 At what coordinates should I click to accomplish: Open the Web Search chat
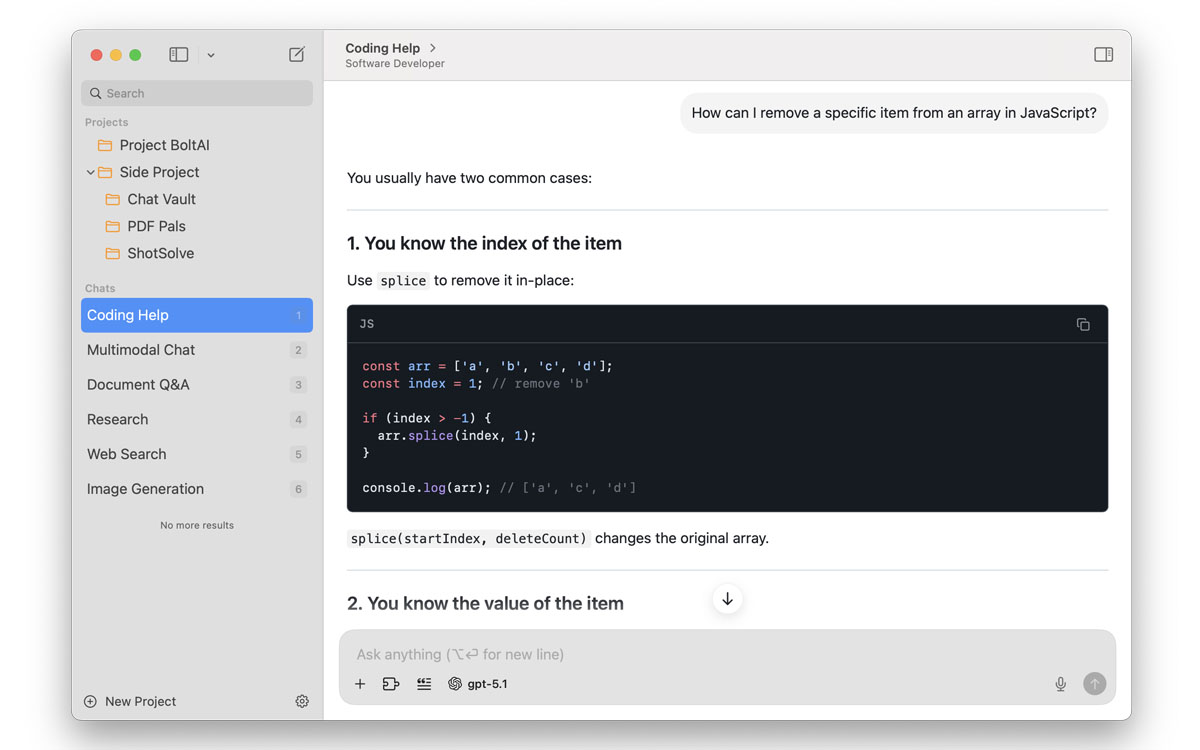pyautogui.click(x=127, y=454)
